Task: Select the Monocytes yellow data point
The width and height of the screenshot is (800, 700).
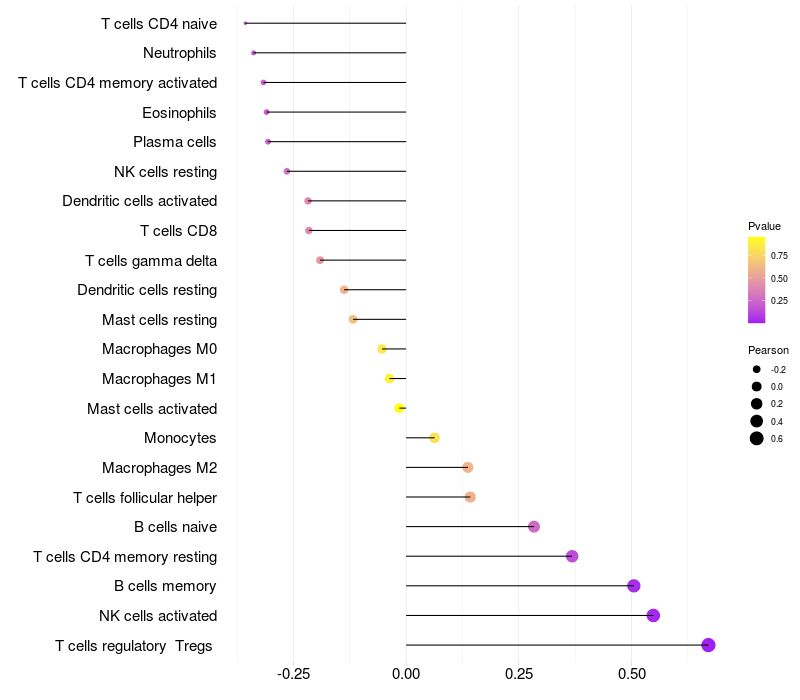Action: click(434, 438)
